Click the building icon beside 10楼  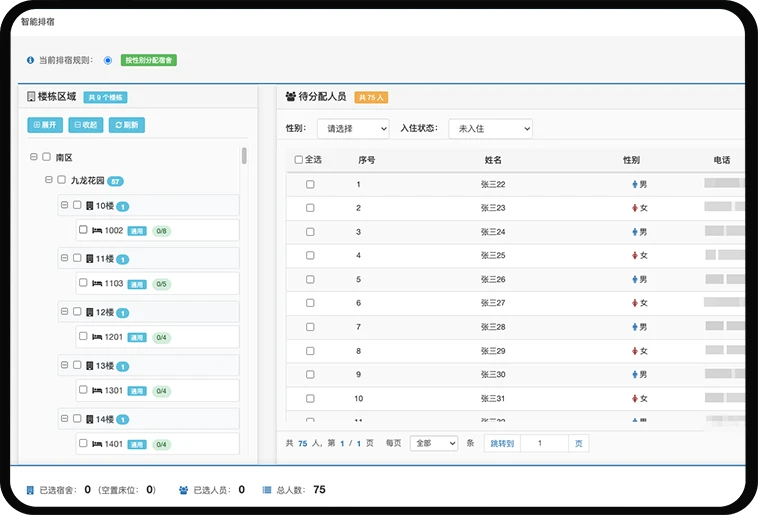90,206
